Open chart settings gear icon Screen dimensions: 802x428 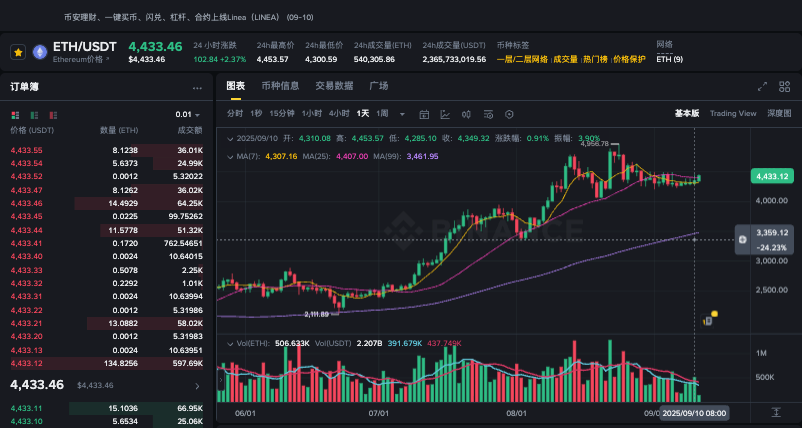pyautogui.click(x=507, y=114)
